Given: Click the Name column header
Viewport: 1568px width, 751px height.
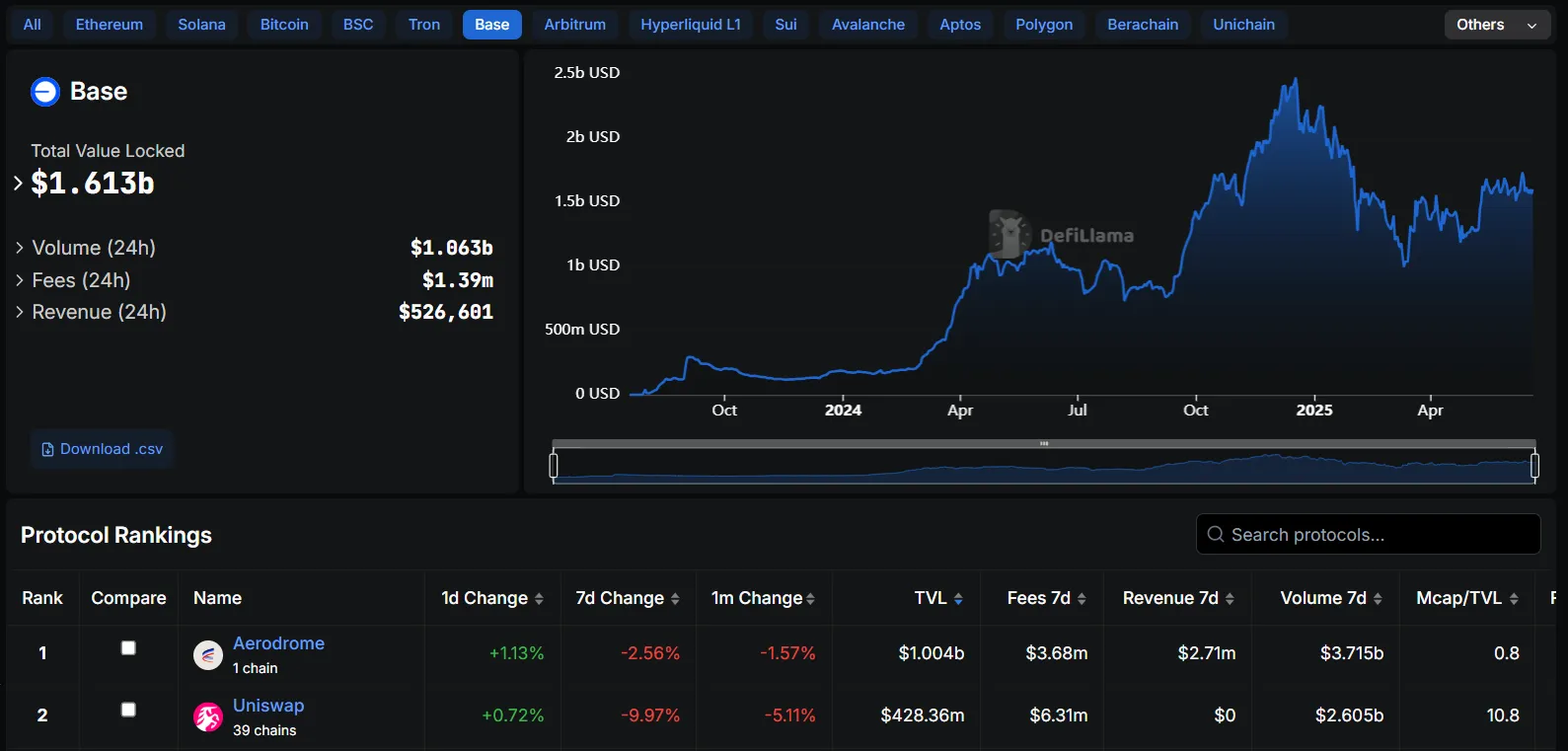Looking at the screenshot, I should point(218,598).
